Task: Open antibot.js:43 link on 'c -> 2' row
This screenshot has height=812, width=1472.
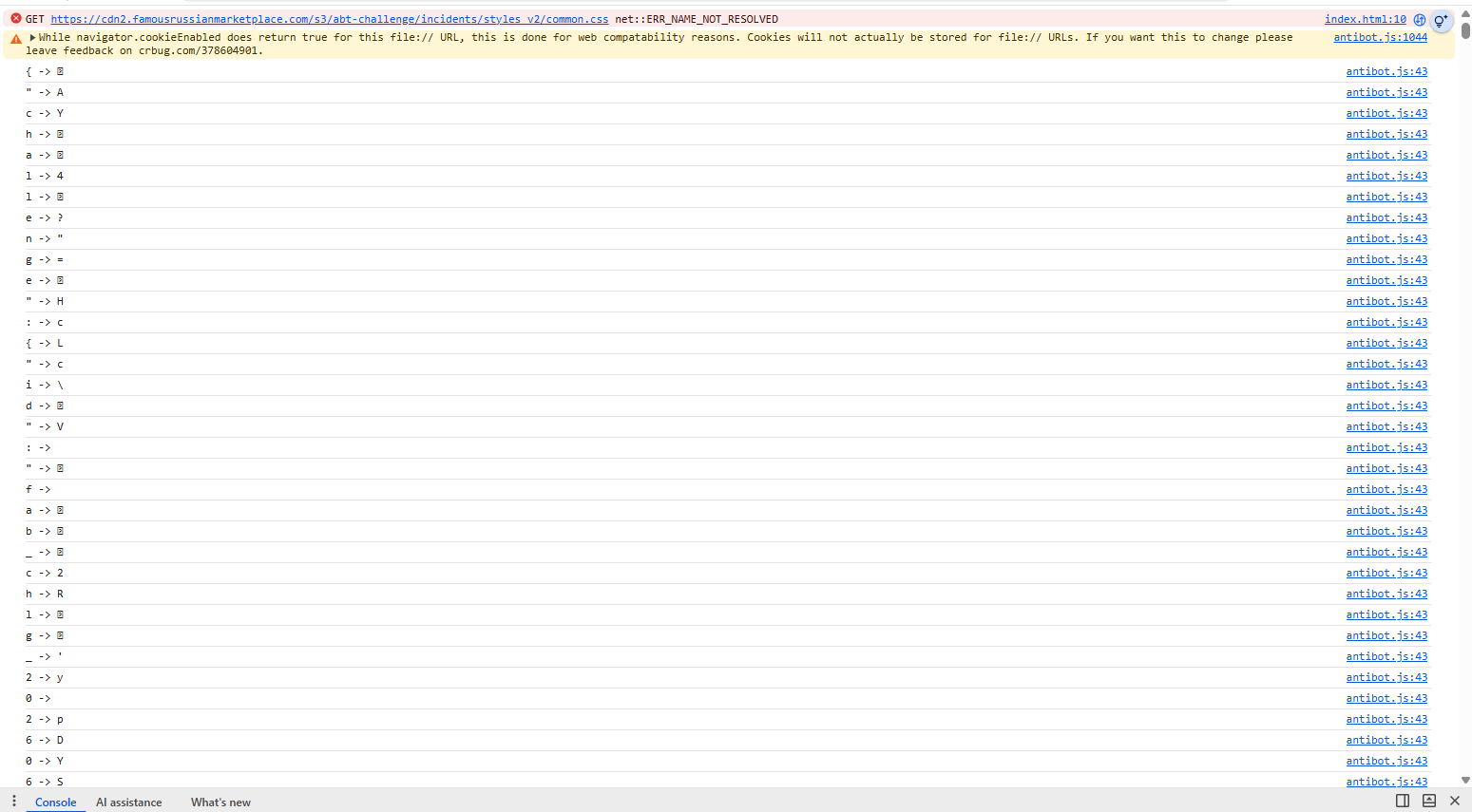Action: 1386,573
